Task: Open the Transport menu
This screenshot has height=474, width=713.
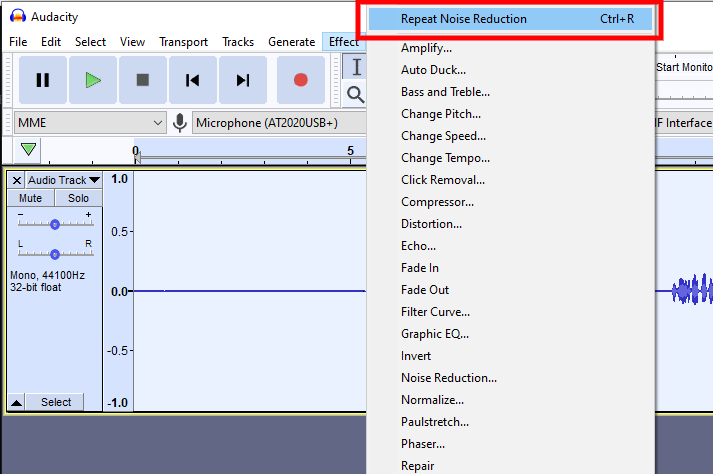Action: [183, 42]
